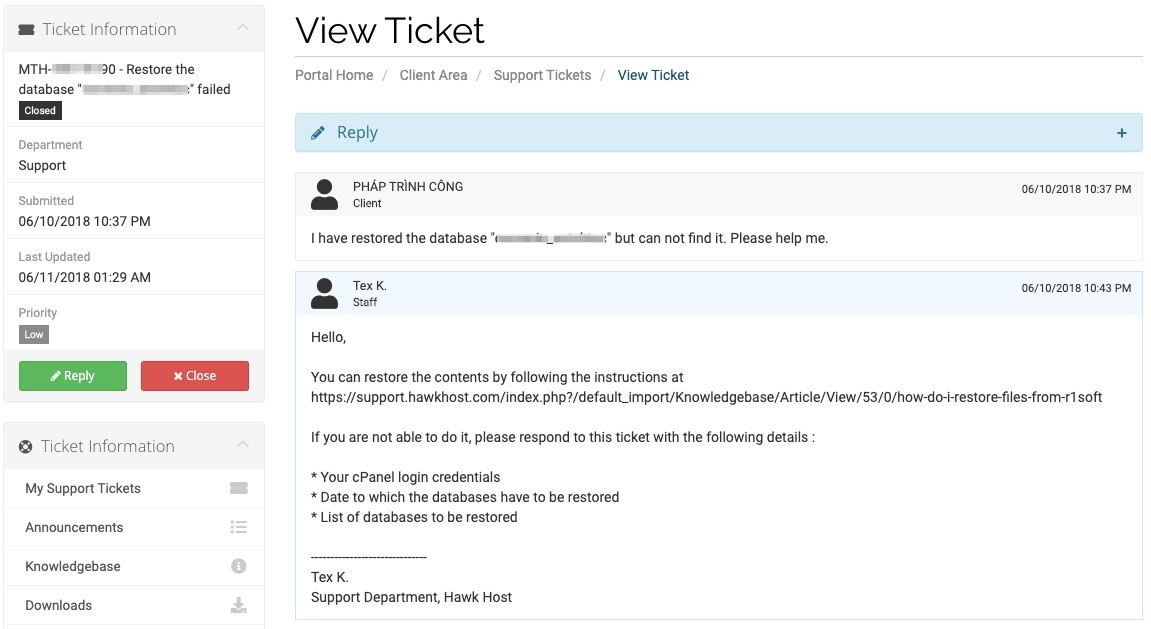Screen dimensions: 1151x629
Task: Click the staff avatar of Tex K.
Action: pyautogui.click(x=324, y=294)
